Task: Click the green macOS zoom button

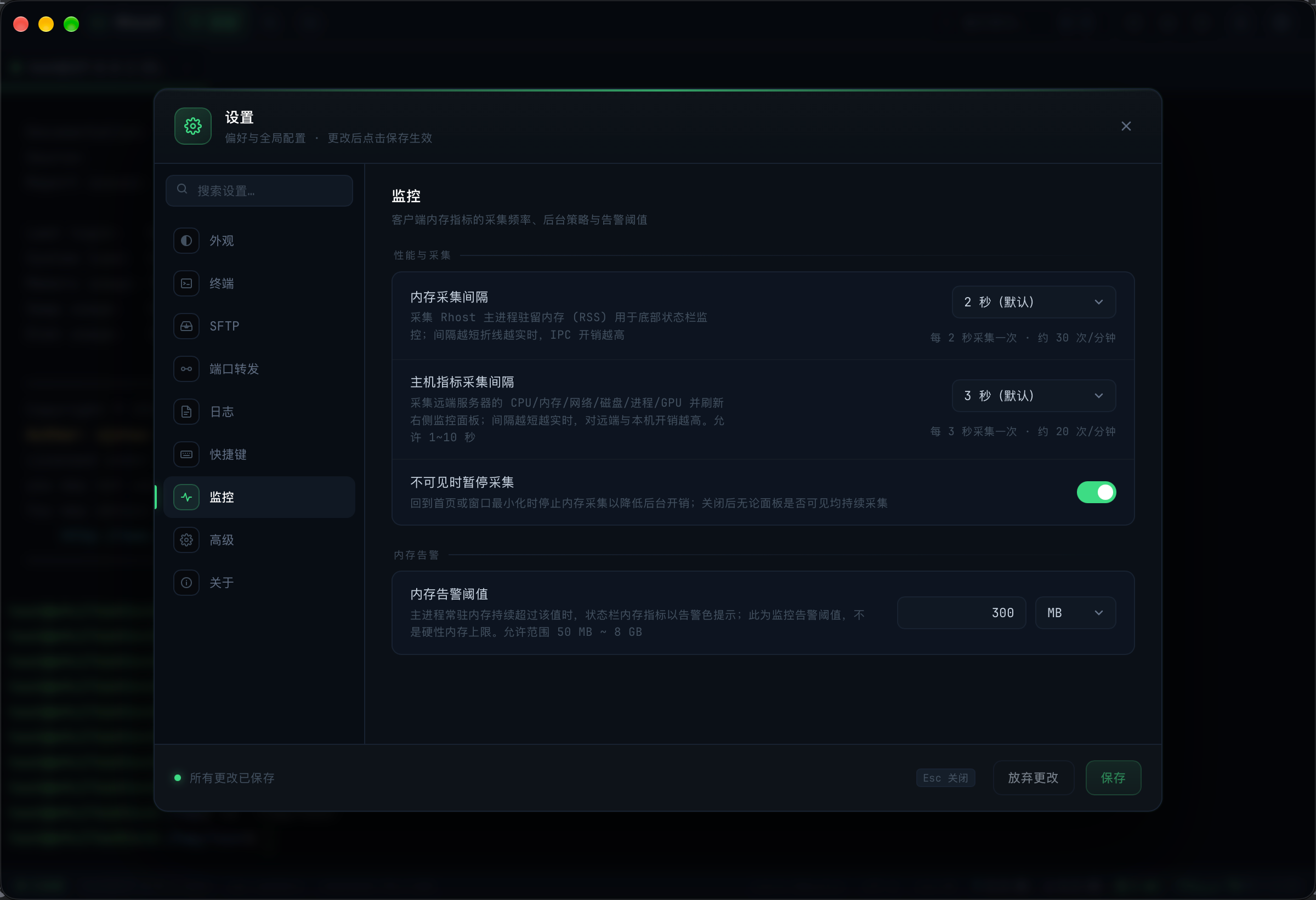Action: click(71, 24)
